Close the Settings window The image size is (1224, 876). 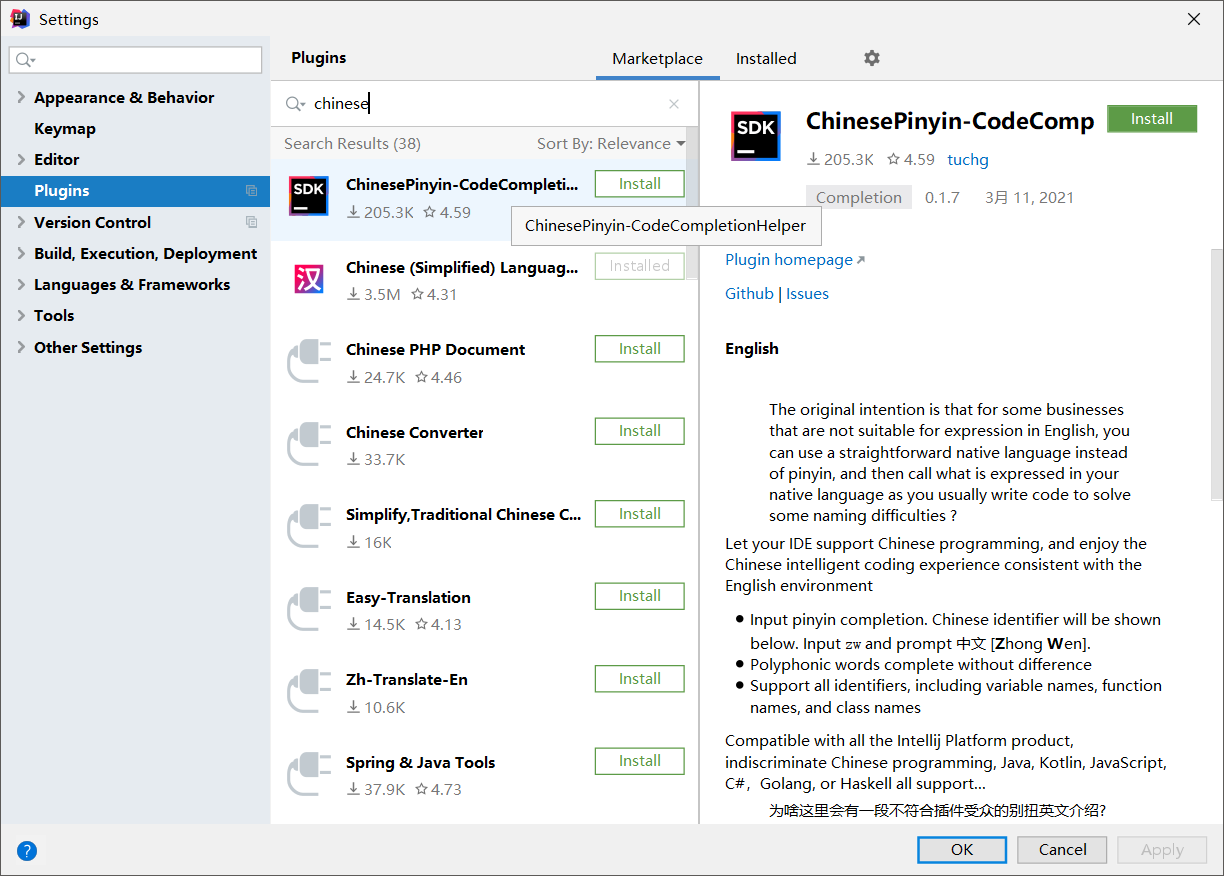(1194, 19)
